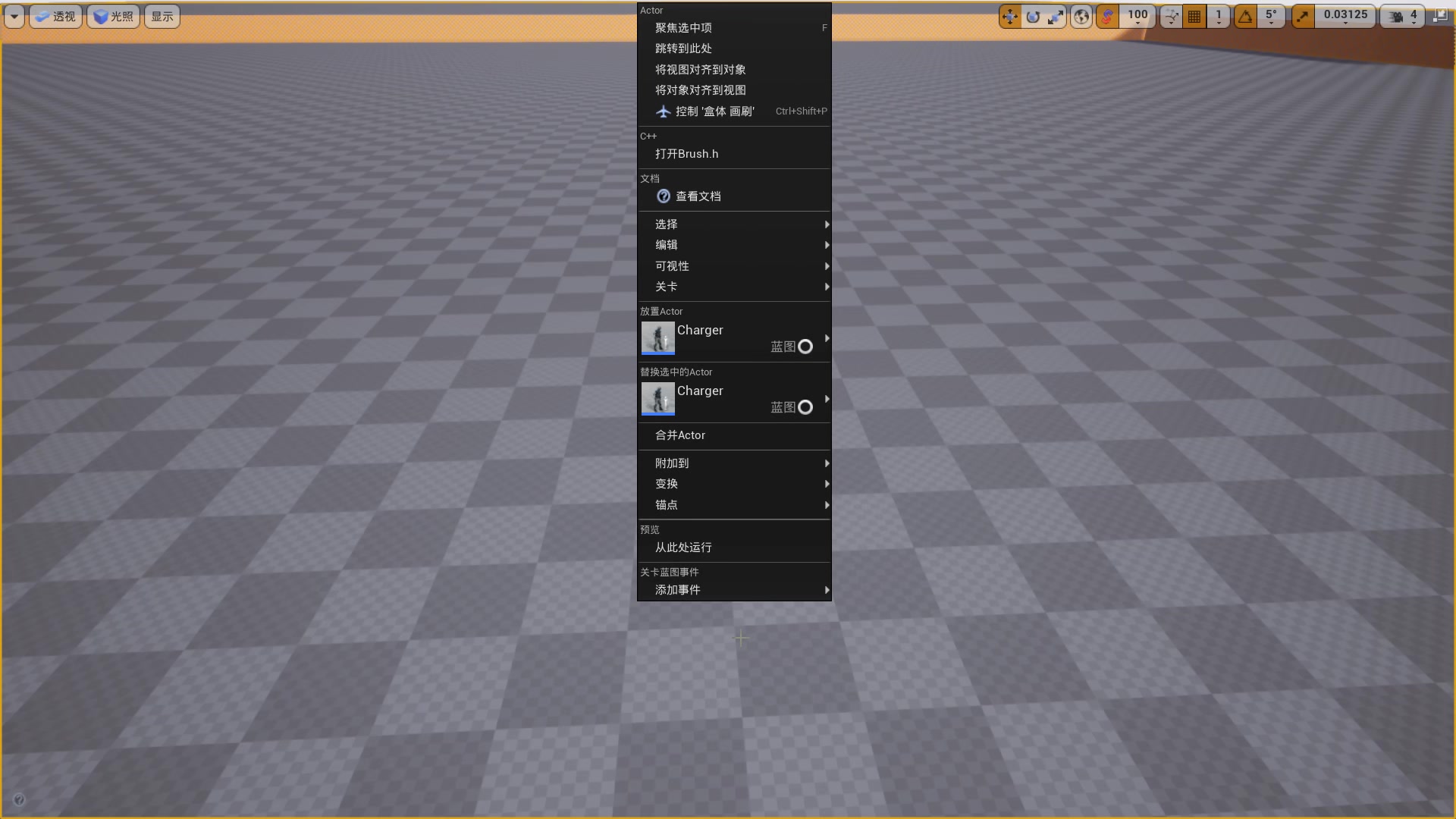Select the rotate gizmo tool
The height and width of the screenshot is (819, 1456).
(x=1033, y=17)
